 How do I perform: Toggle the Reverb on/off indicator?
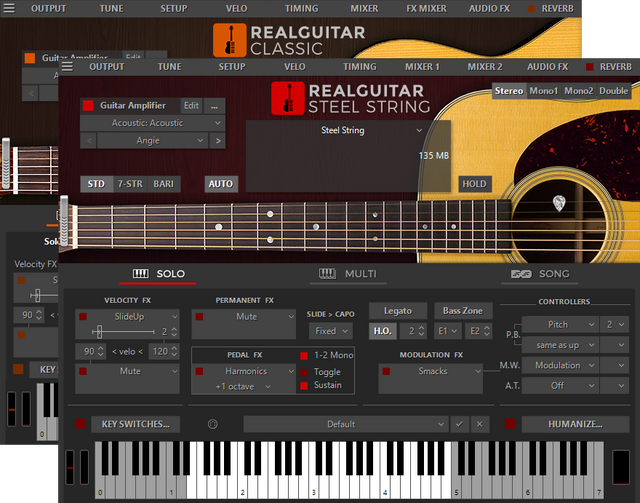click(x=590, y=67)
